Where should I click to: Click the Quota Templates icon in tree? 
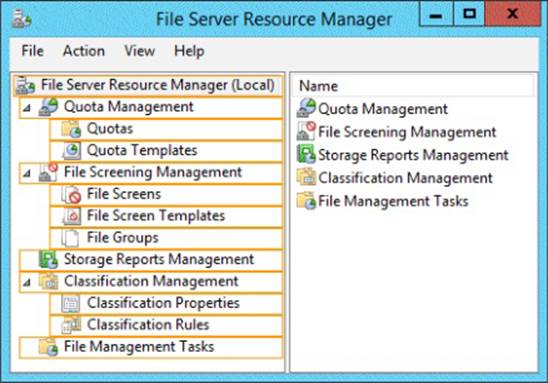pos(72,151)
